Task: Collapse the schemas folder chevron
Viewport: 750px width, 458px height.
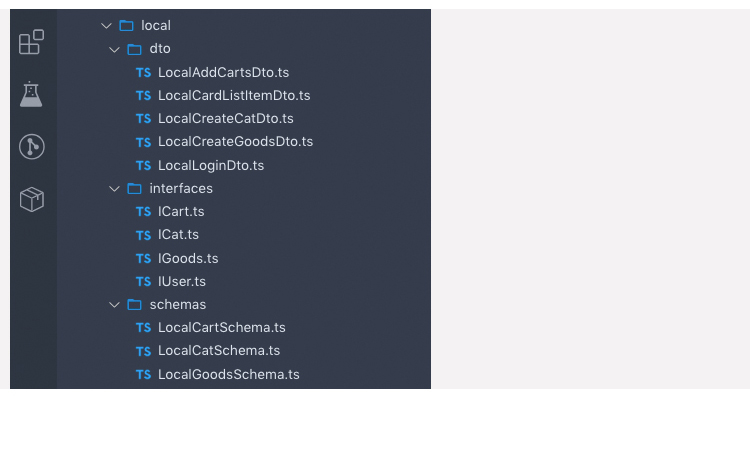Action: tap(114, 305)
